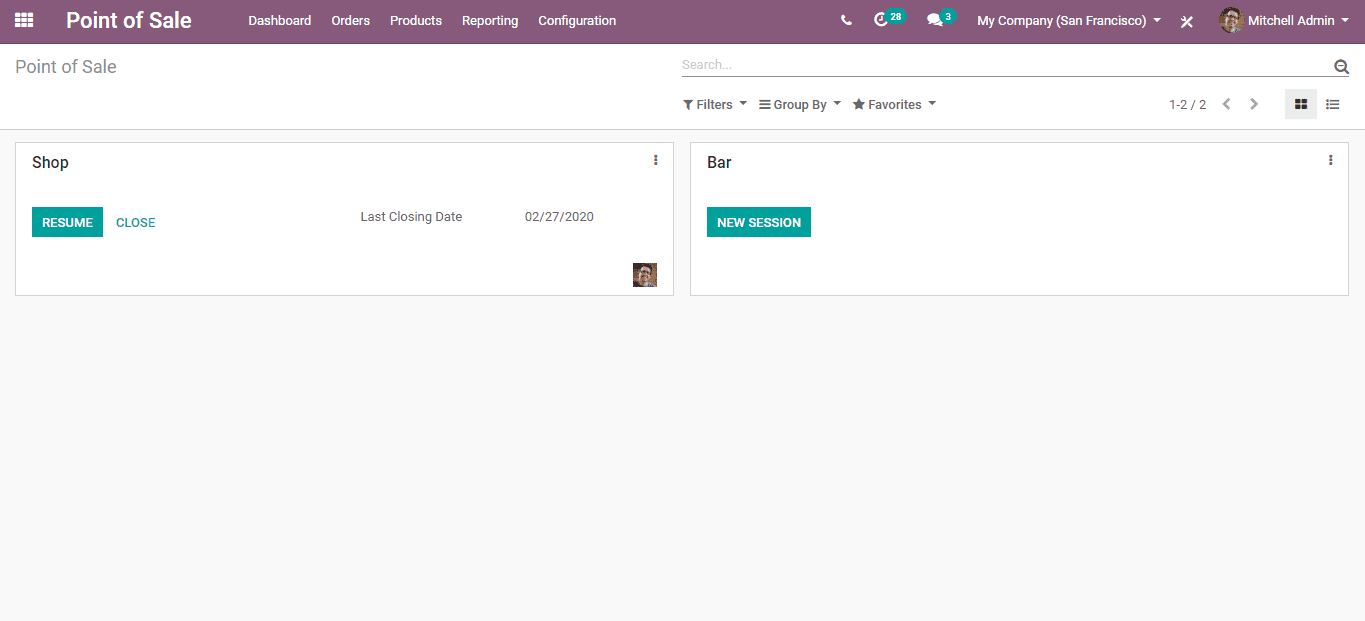Click user avatar on Shop card
The image size is (1365, 621).
[x=645, y=275]
